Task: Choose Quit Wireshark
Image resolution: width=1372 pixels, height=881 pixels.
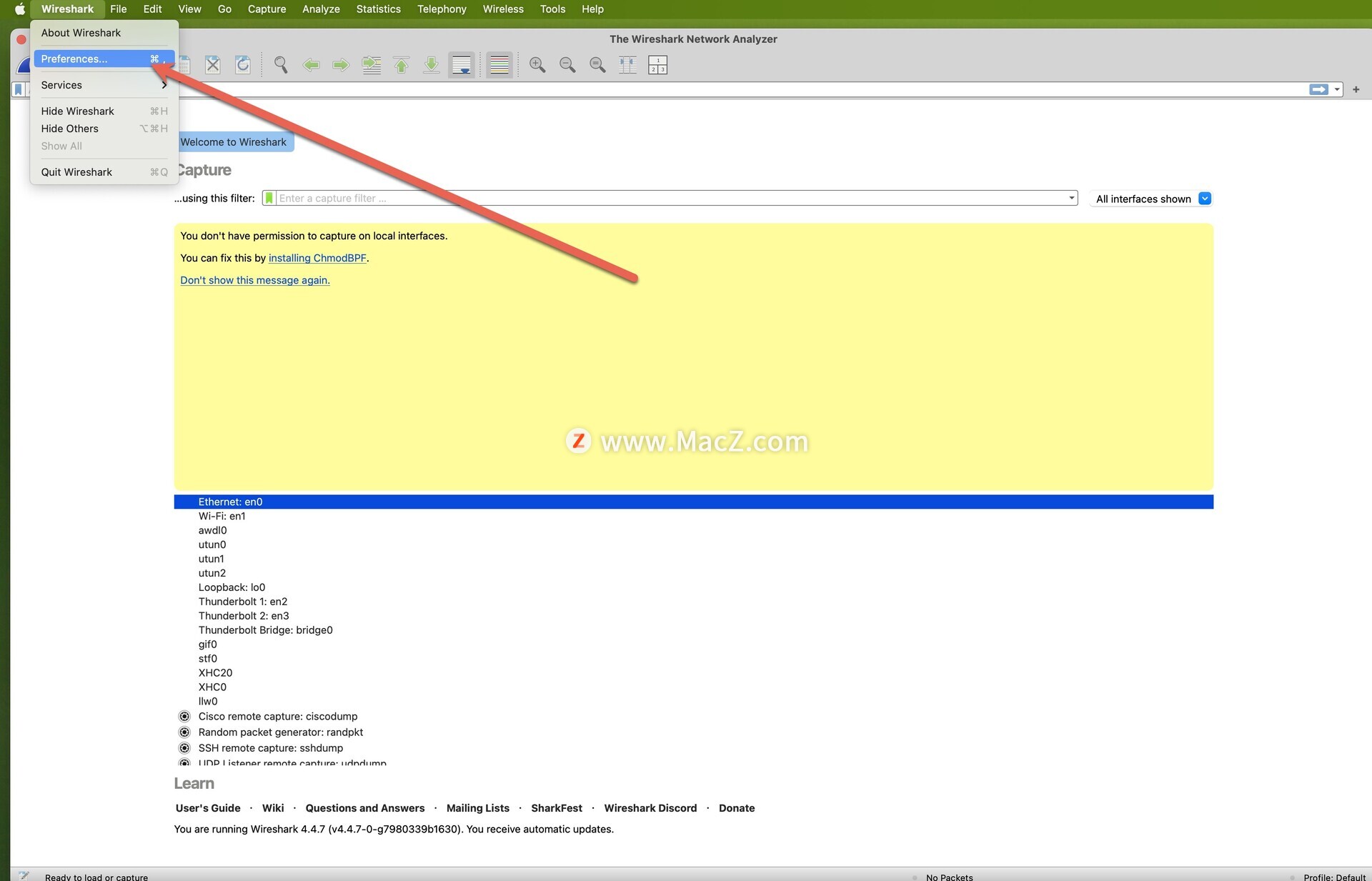Action: [x=104, y=172]
